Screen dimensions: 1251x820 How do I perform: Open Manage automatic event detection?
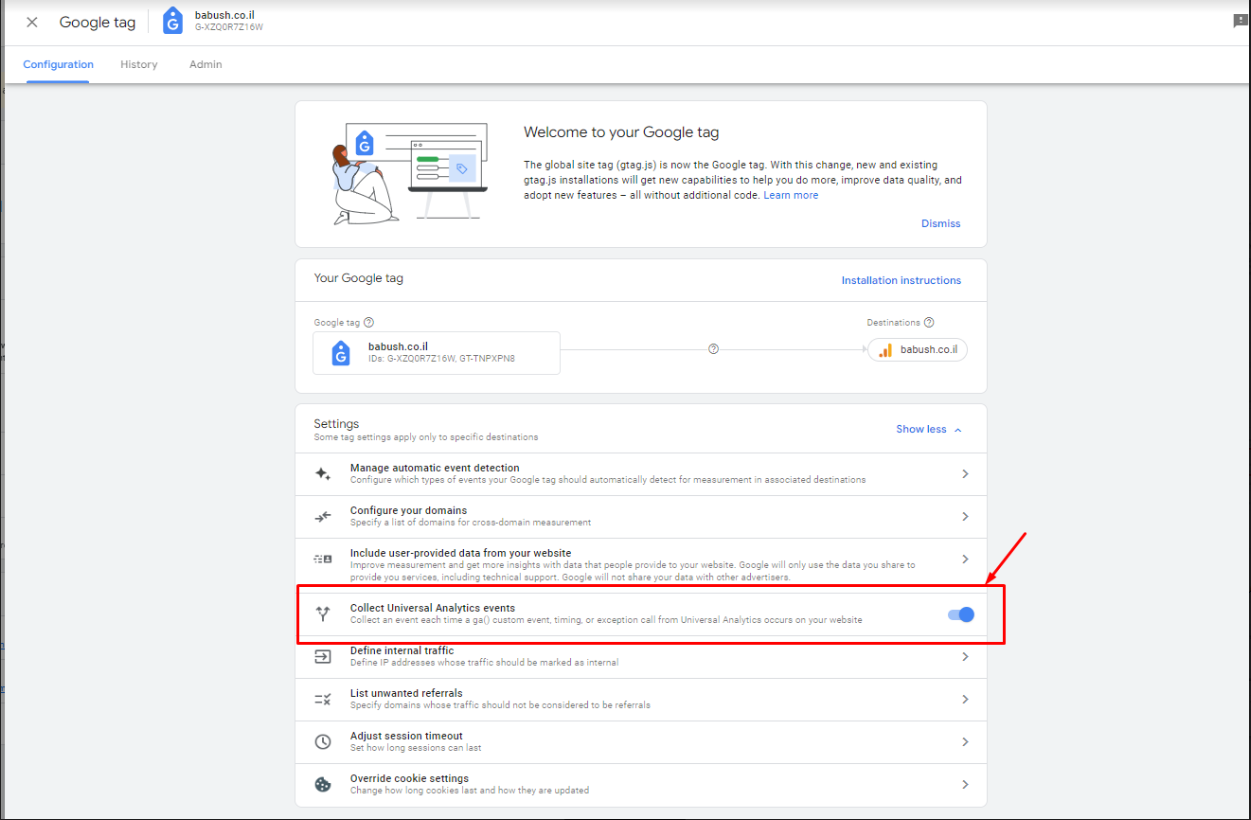click(640, 474)
